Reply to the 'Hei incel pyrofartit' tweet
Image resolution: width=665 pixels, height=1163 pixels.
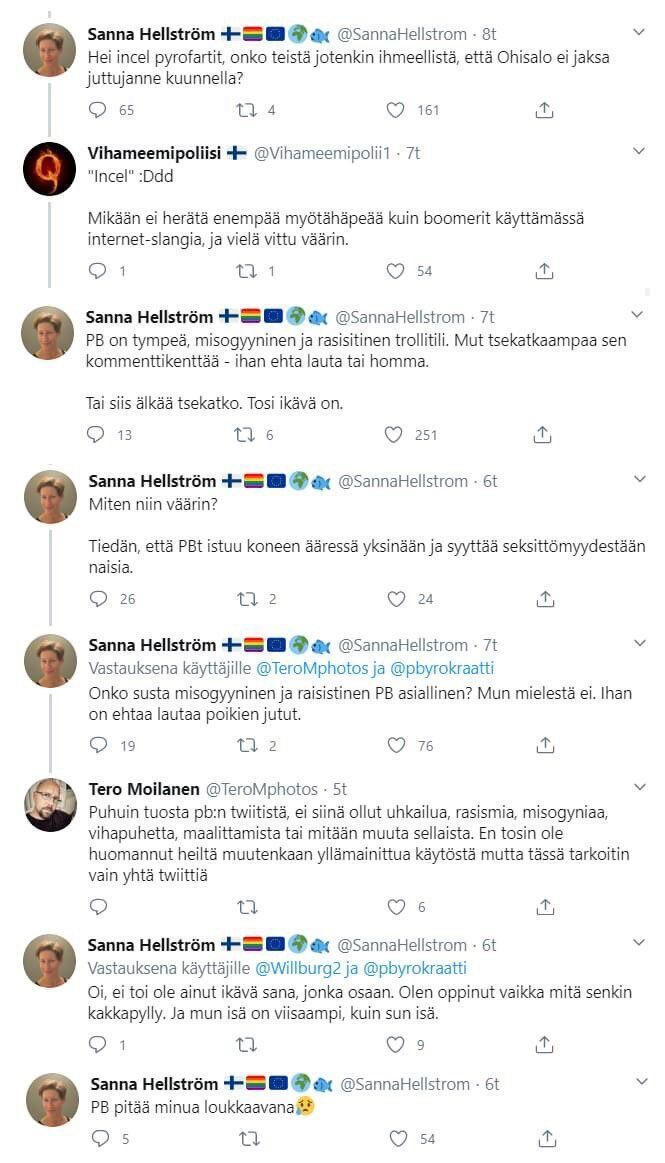point(98,110)
